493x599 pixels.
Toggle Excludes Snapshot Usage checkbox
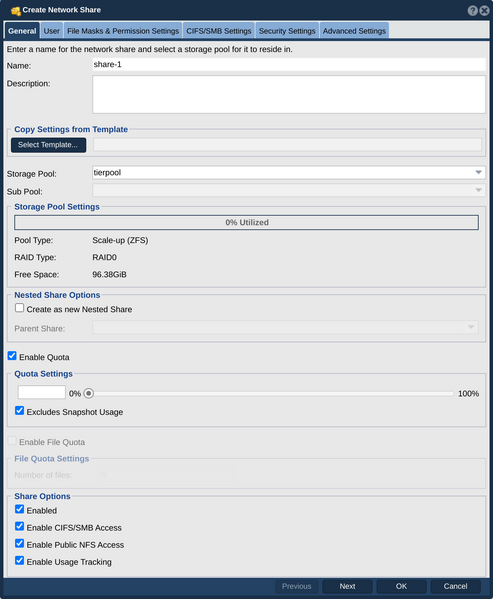pyautogui.click(x=19, y=411)
